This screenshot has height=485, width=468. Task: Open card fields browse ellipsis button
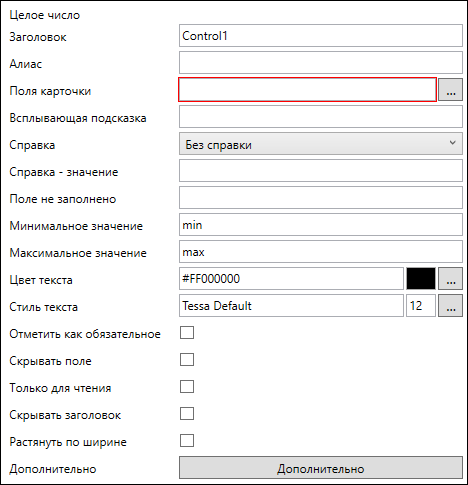[x=450, y=89]
